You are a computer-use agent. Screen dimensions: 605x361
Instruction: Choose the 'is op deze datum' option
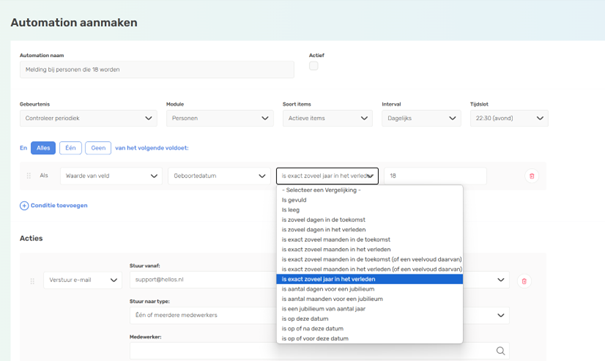(370, 319)
